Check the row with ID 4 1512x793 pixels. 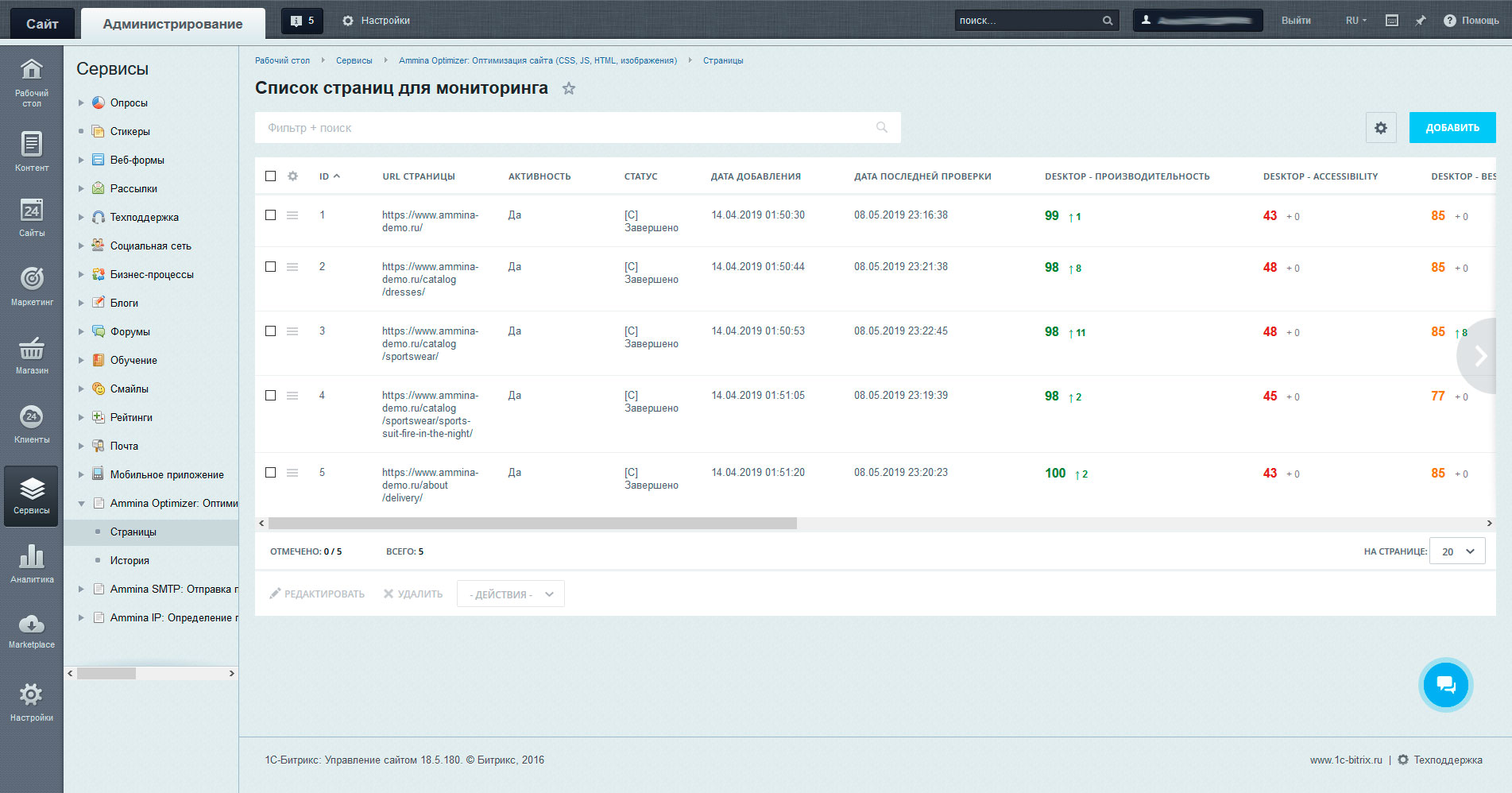coord(270,396)
